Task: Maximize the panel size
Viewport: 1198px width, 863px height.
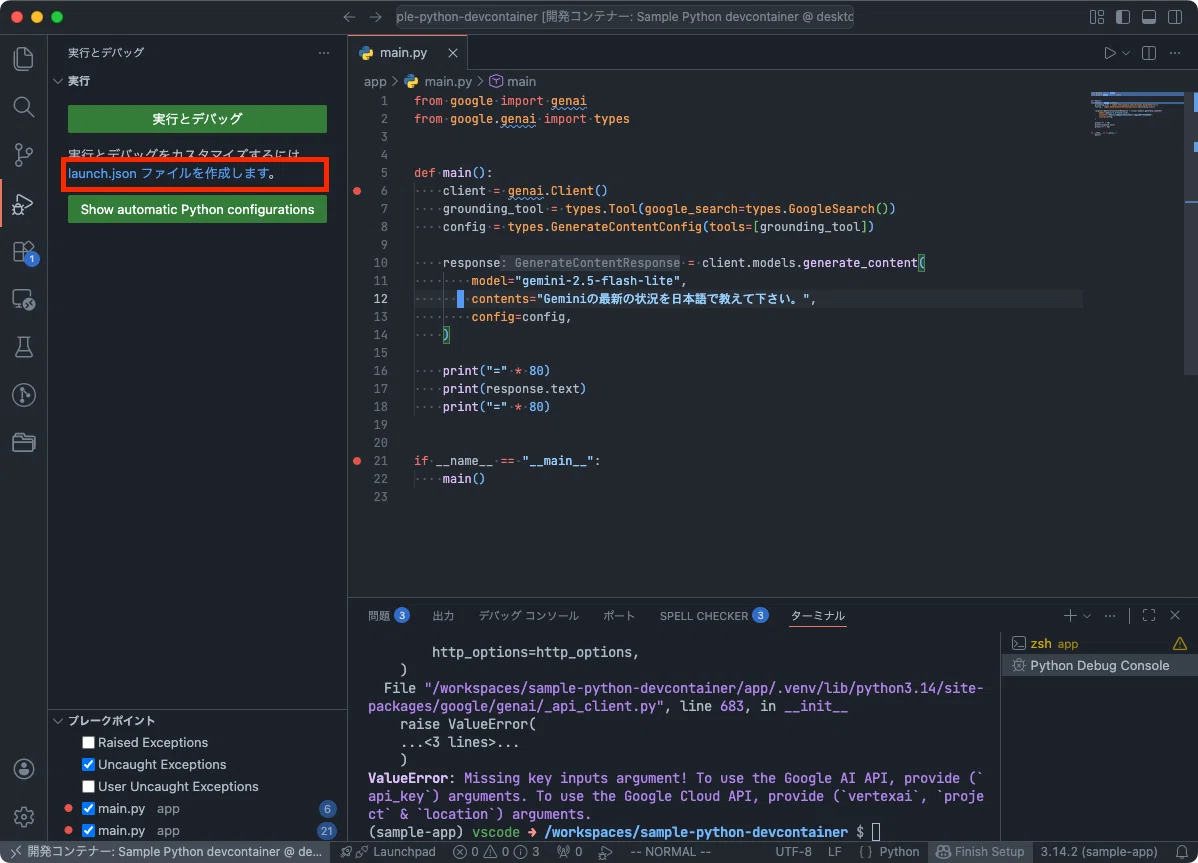Action: (x=1149, y=616)
